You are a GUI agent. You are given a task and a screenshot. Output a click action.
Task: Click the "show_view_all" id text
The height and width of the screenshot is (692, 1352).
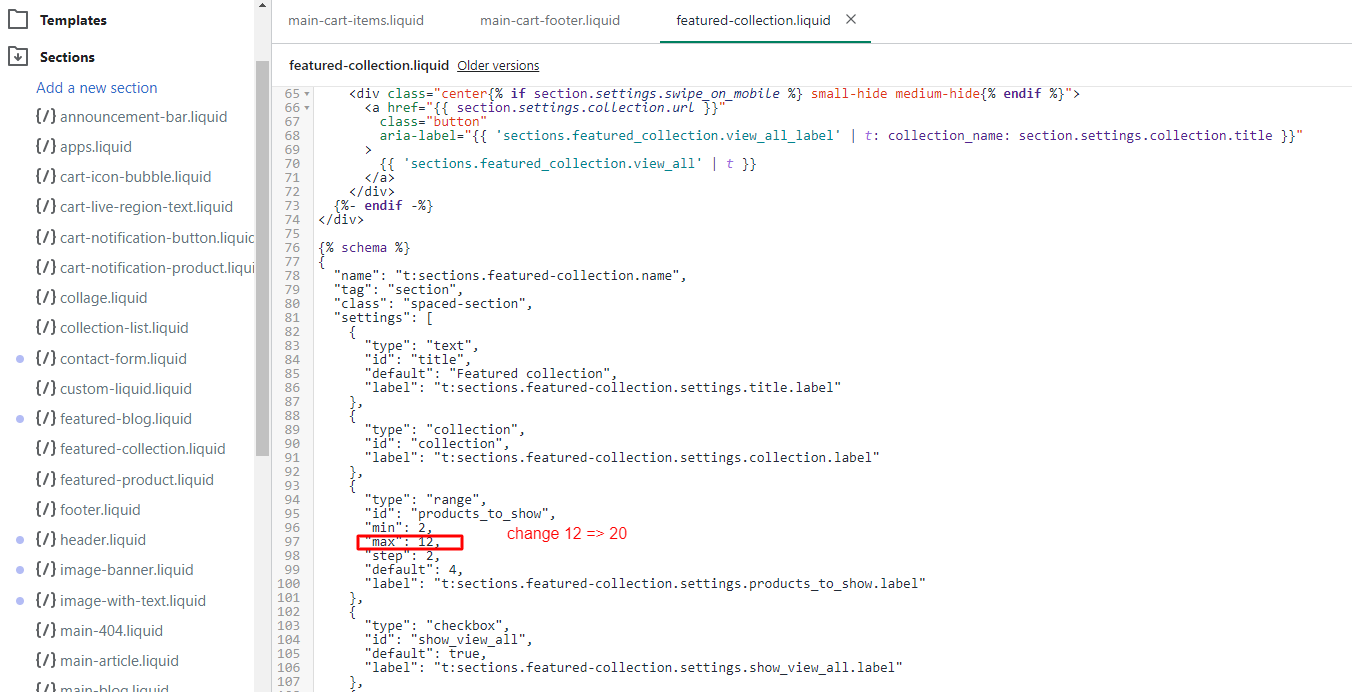coord(472,640)
